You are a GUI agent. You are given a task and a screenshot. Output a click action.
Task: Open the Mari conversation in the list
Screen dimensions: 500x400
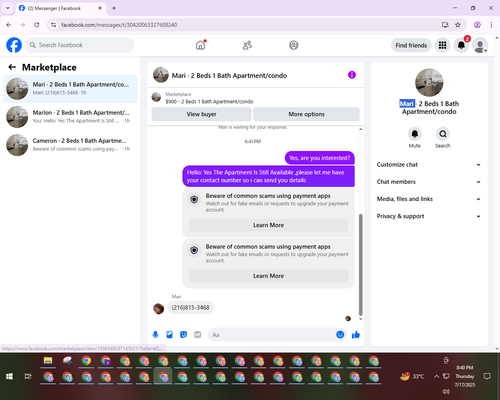70,89
